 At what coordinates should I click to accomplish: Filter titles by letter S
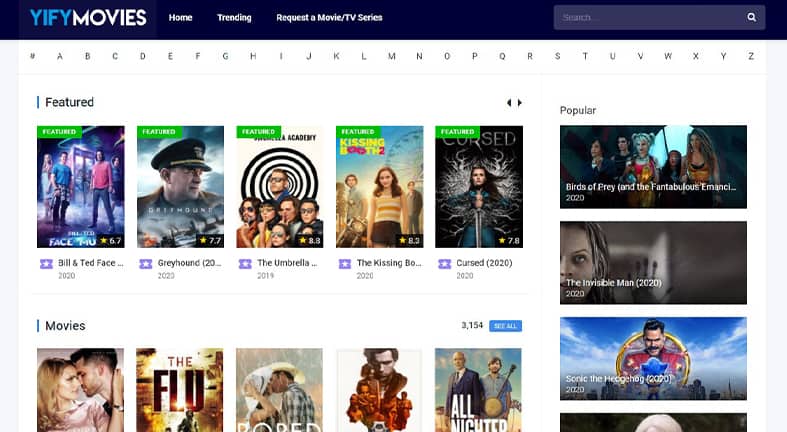pos(557,56)
